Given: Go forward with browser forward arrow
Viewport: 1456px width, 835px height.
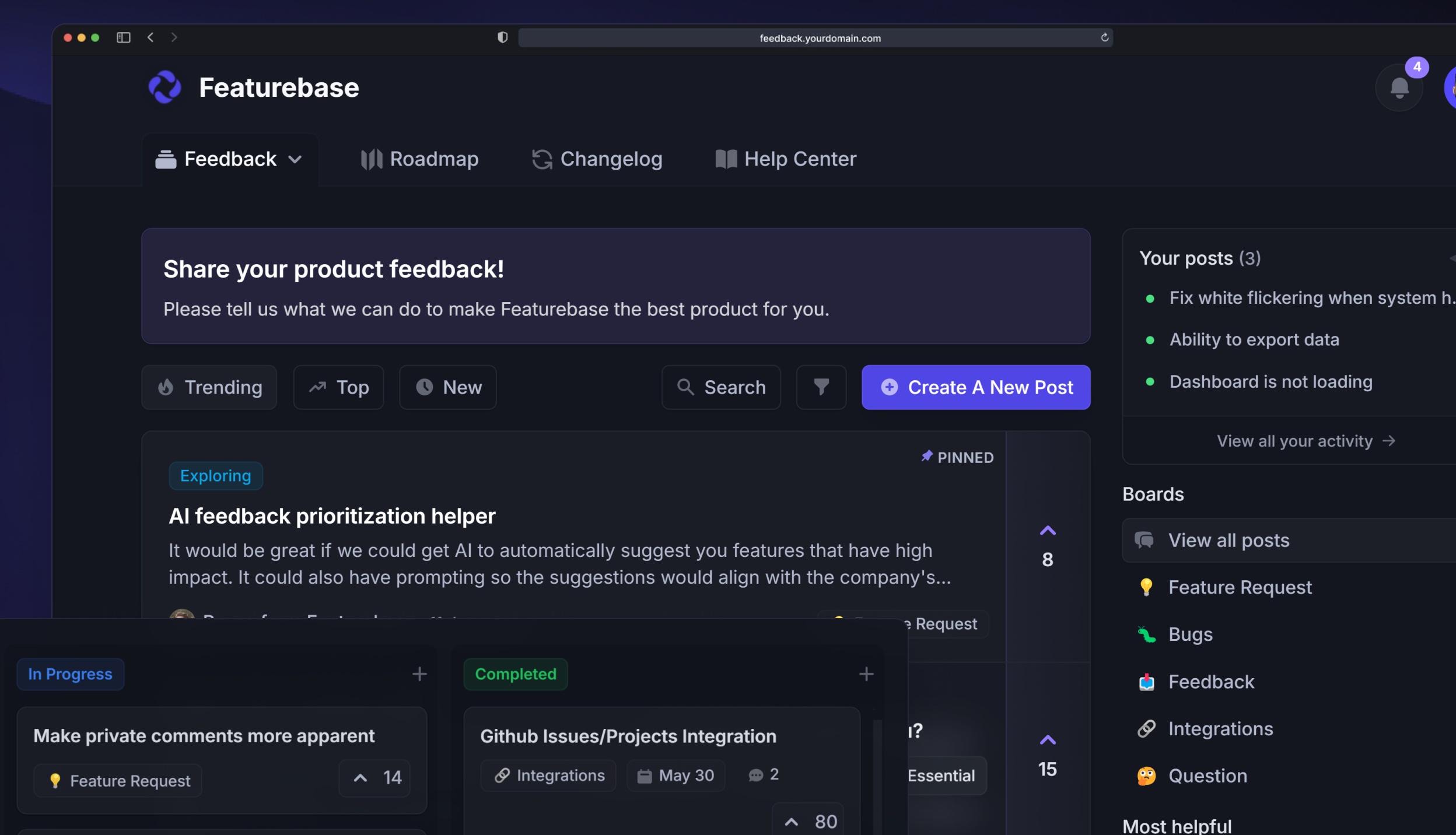Looking at the screenshot, I should 174,38.
